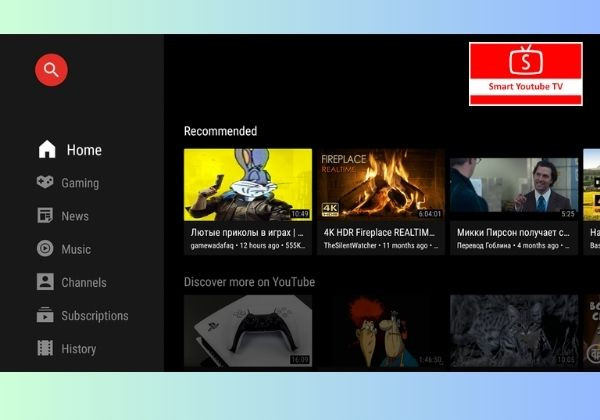Click the 10:49 duration badge
Screen dimensions: 600x420
coord(300,214)
